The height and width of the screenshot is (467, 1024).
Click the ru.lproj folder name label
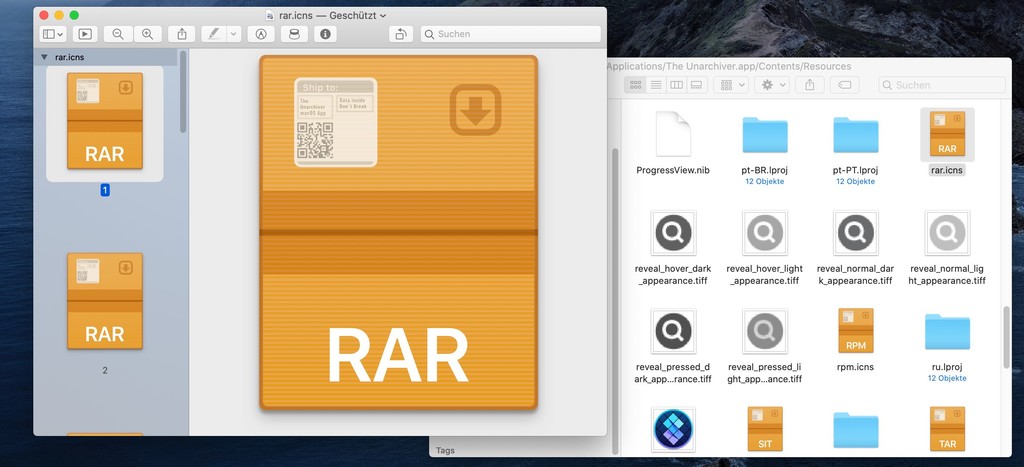947,366
